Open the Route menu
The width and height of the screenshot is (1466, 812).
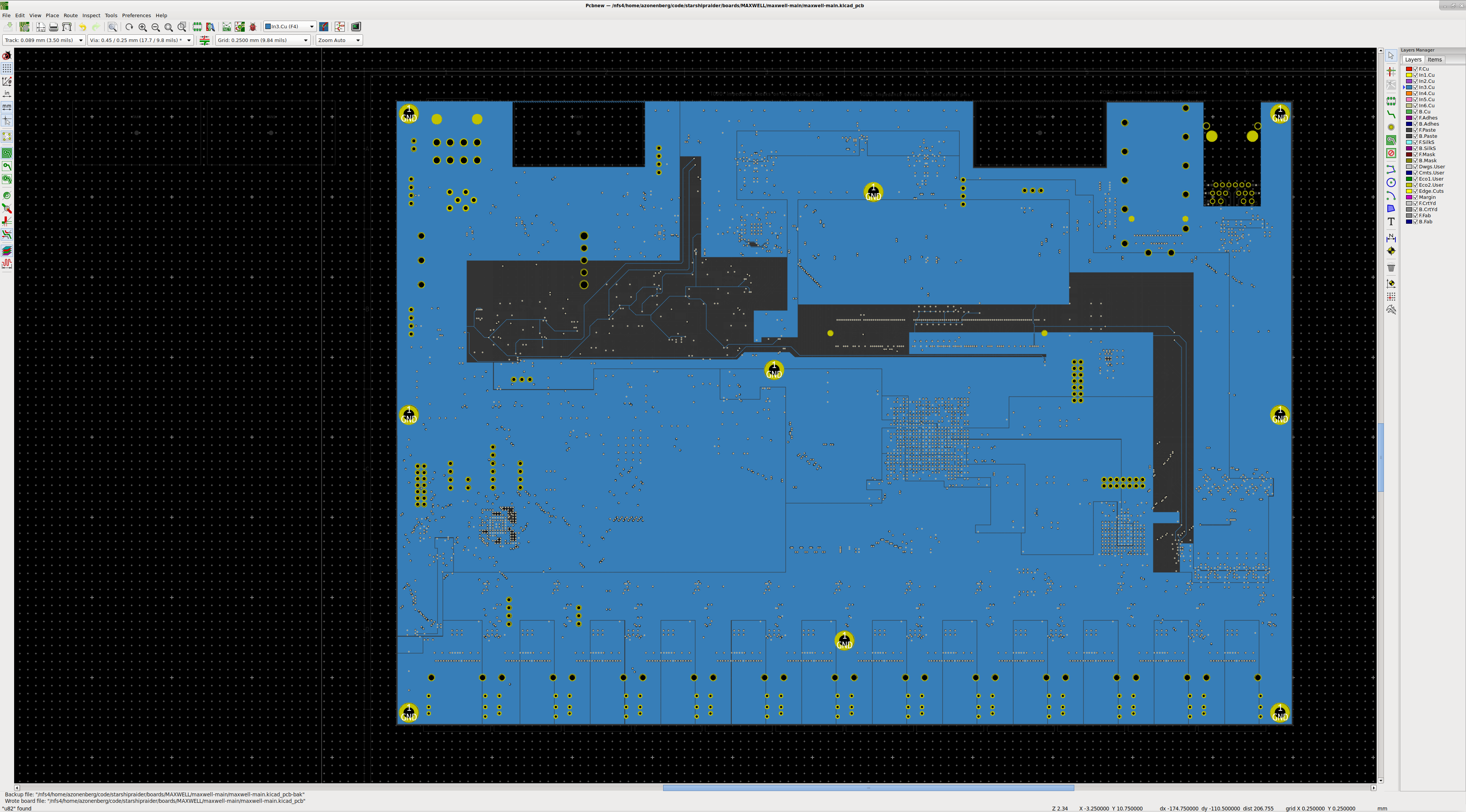tap(70, 15)
